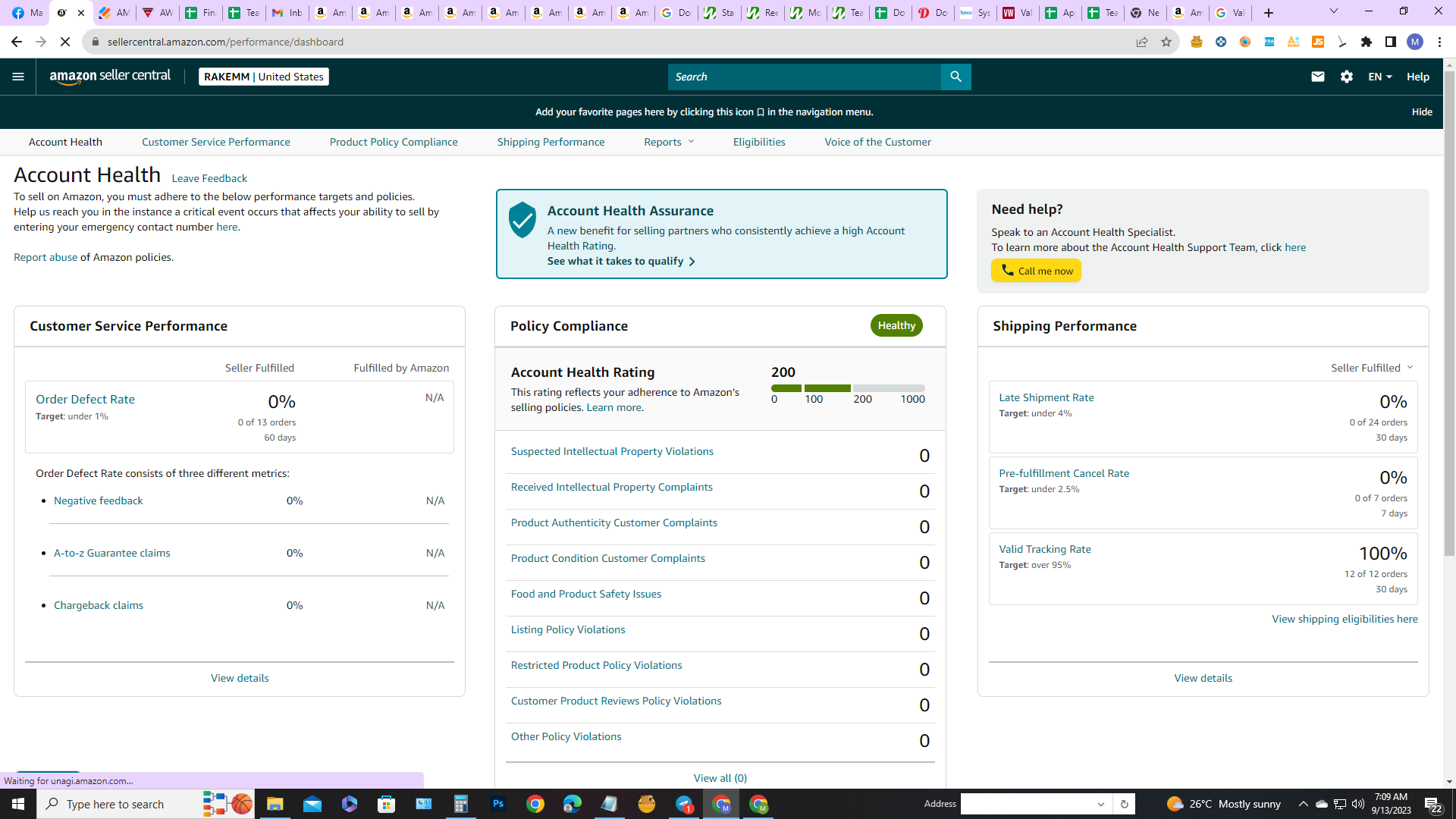Open the Chrome extensions puzzle icon

1367,42
